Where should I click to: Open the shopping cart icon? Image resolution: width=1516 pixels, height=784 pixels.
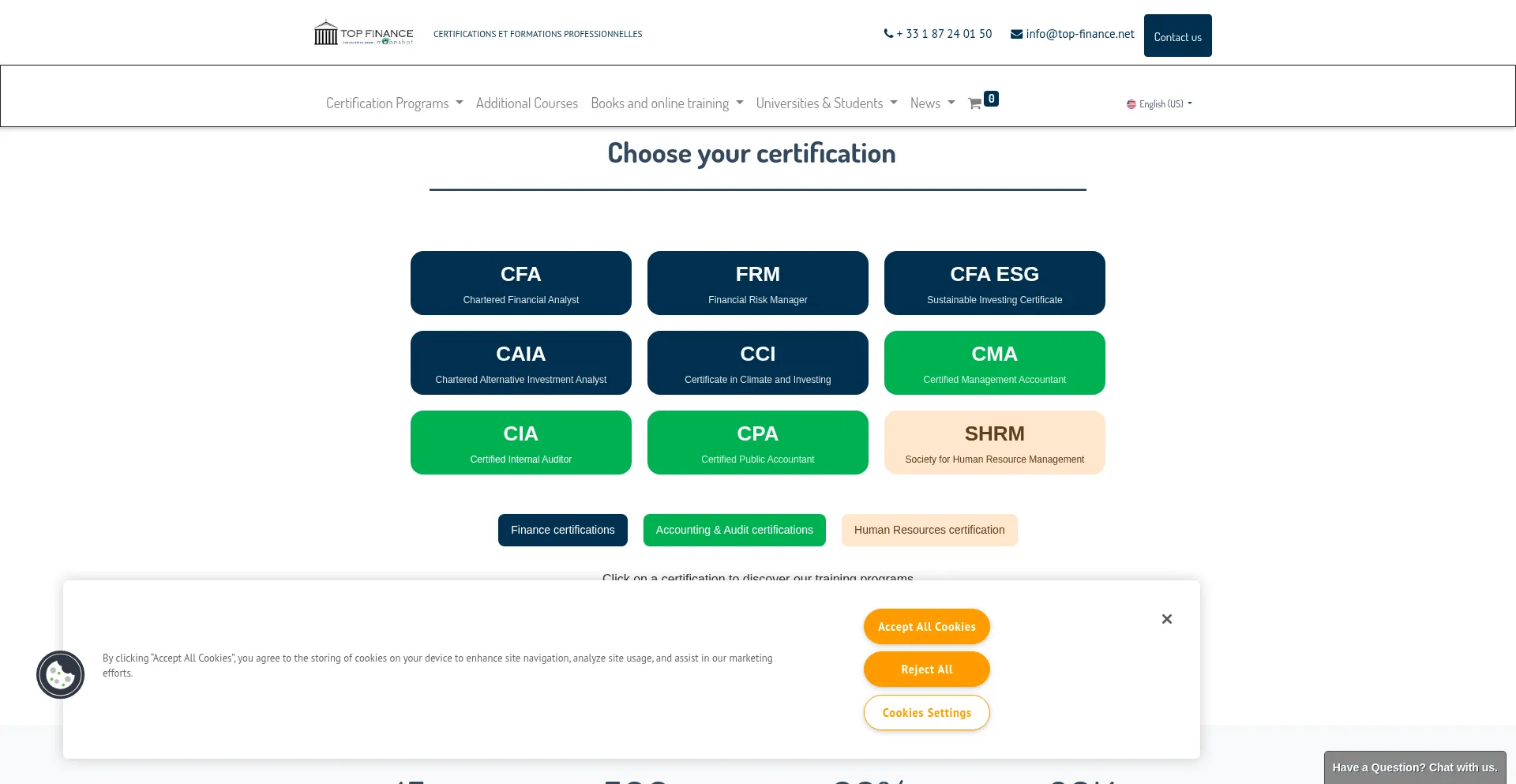pyautogui.click(x=976, y=103)
